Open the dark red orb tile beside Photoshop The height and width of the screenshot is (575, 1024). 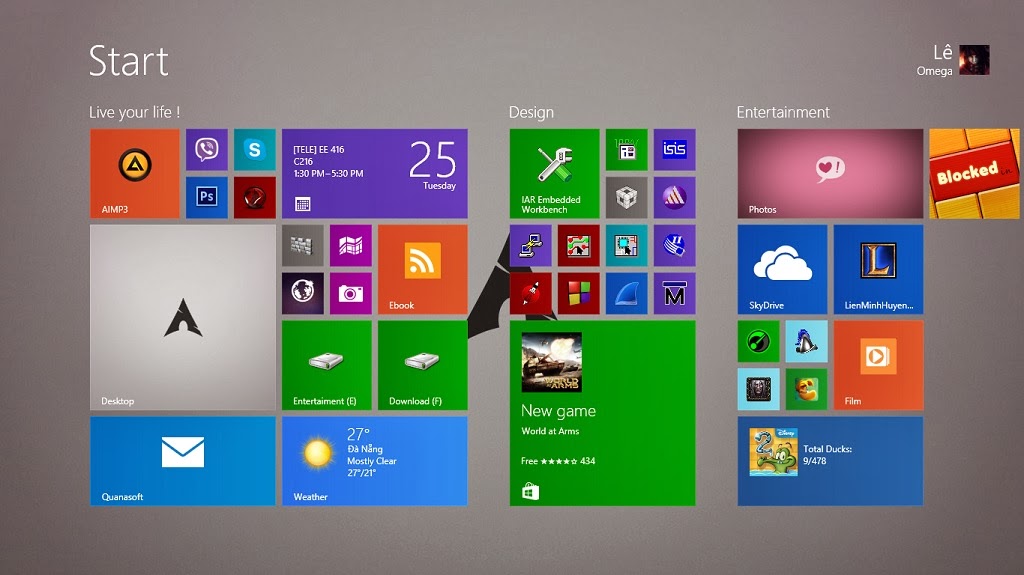pos(255,197)
